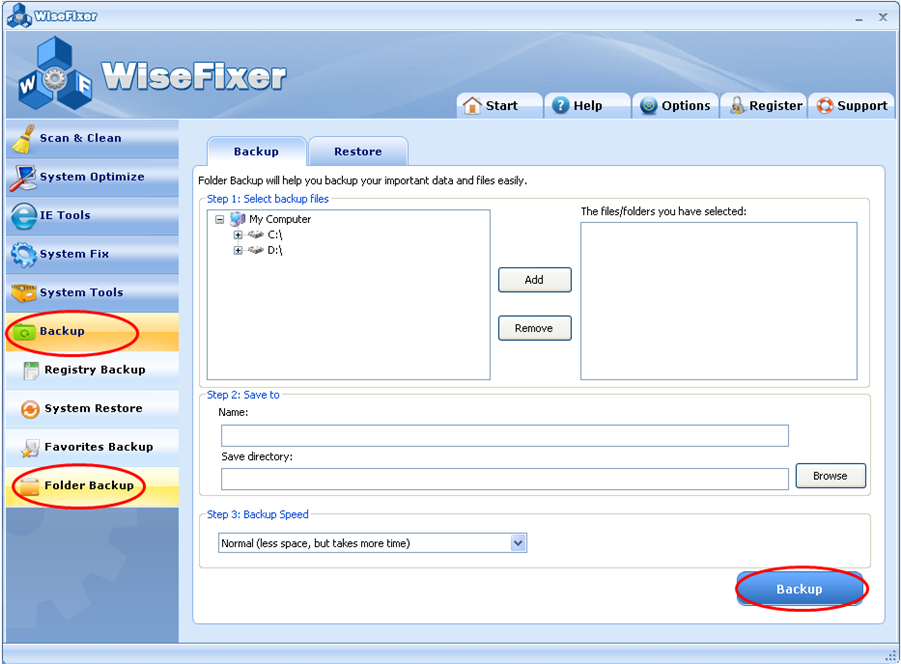Select 'C:\' label in tree
The height and width of the screenshot is (664, 901).
pyautogui.click(x=275, y=235)
